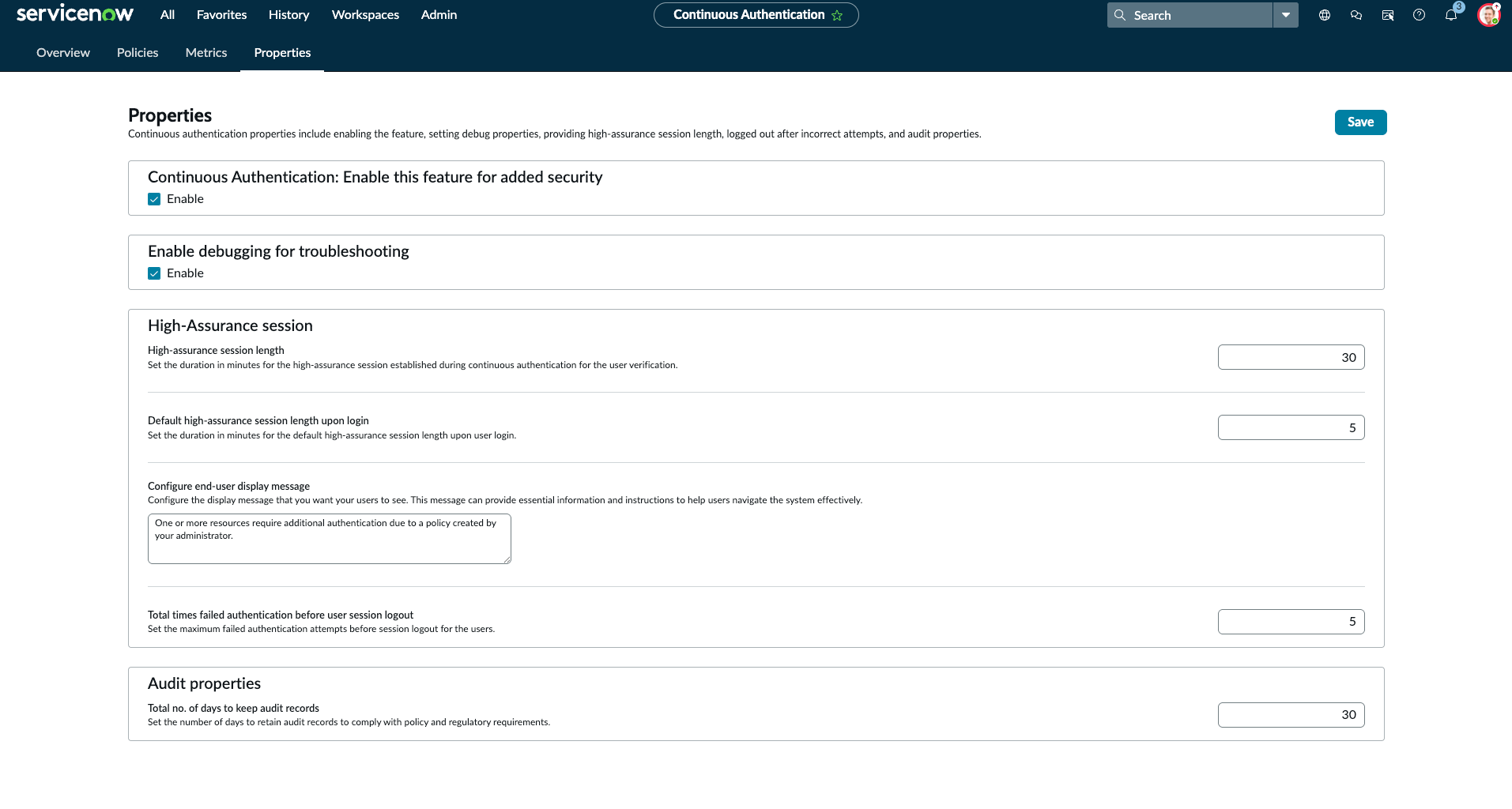The image size is (1512, 809).
Task: Edit days to keep audit records field
Action: coord(1291,715)
